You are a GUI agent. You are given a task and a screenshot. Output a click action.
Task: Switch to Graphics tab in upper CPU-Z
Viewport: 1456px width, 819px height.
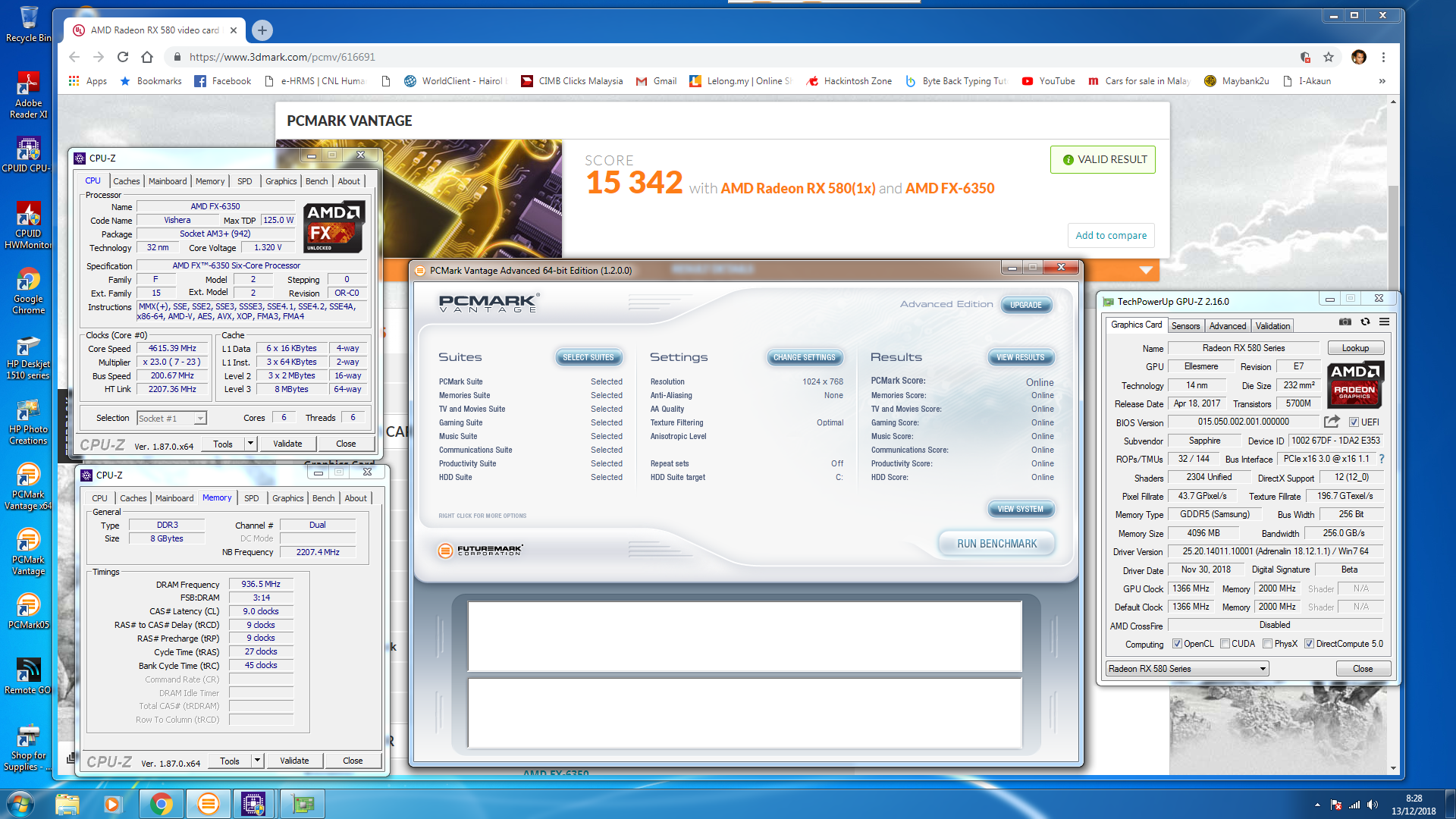pos(281,181)
